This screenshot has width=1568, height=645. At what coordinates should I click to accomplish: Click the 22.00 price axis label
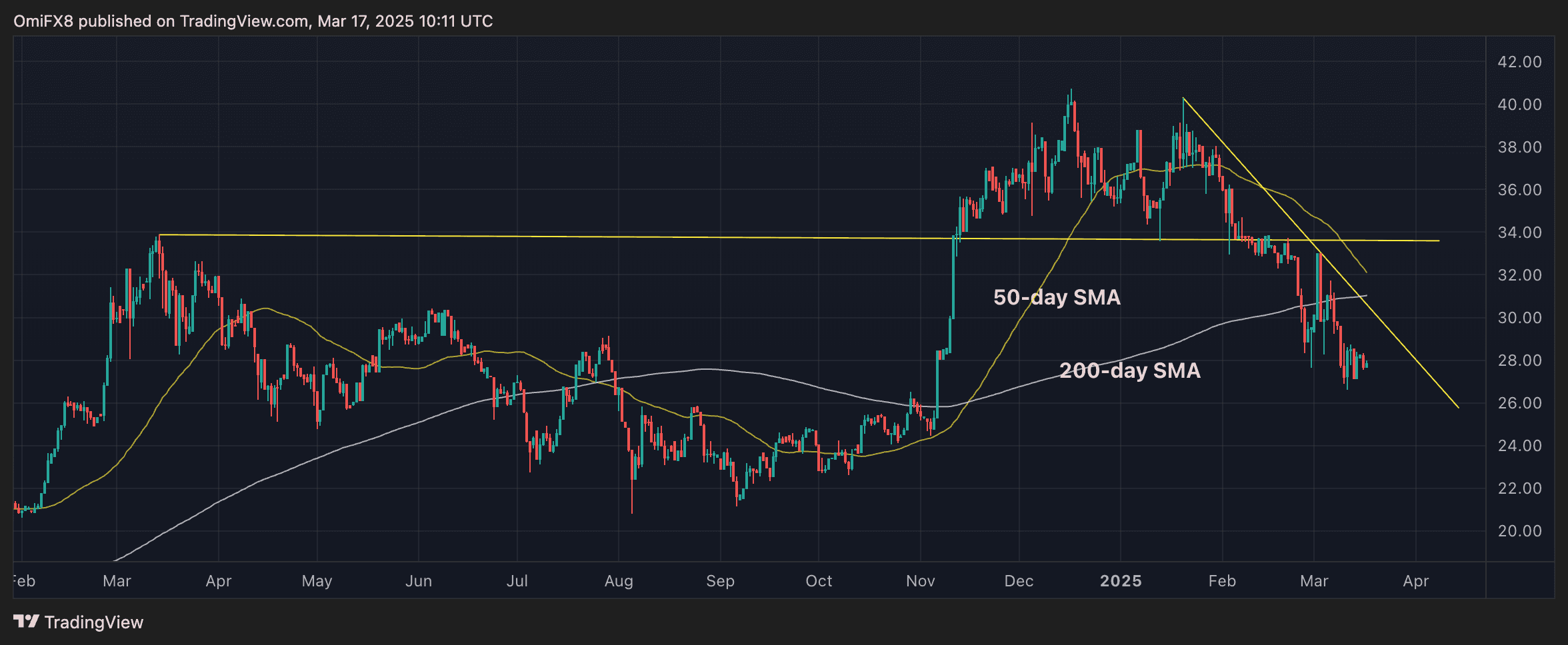1520,488
